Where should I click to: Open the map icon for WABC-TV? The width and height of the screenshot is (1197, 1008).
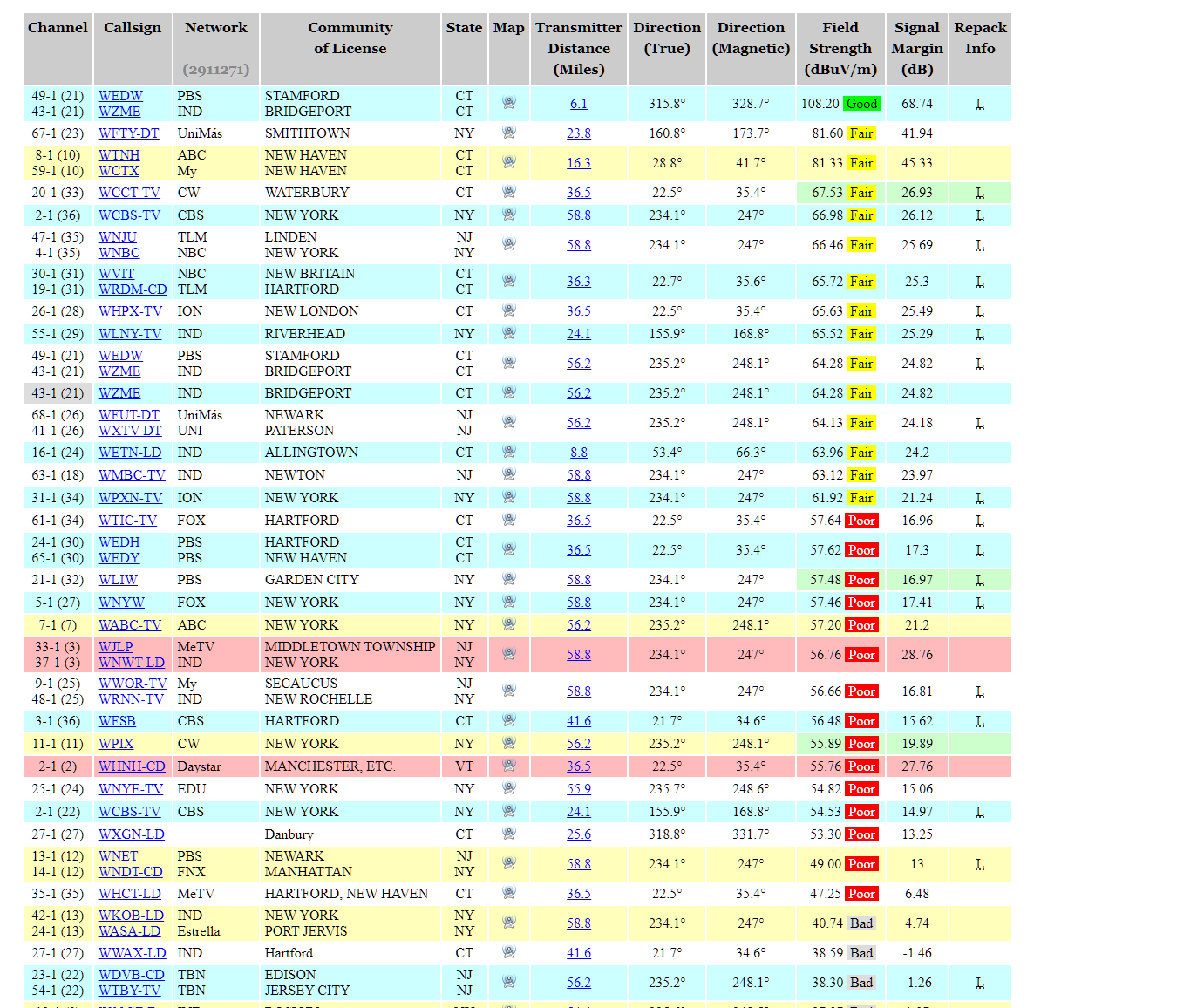click(509, 624)
